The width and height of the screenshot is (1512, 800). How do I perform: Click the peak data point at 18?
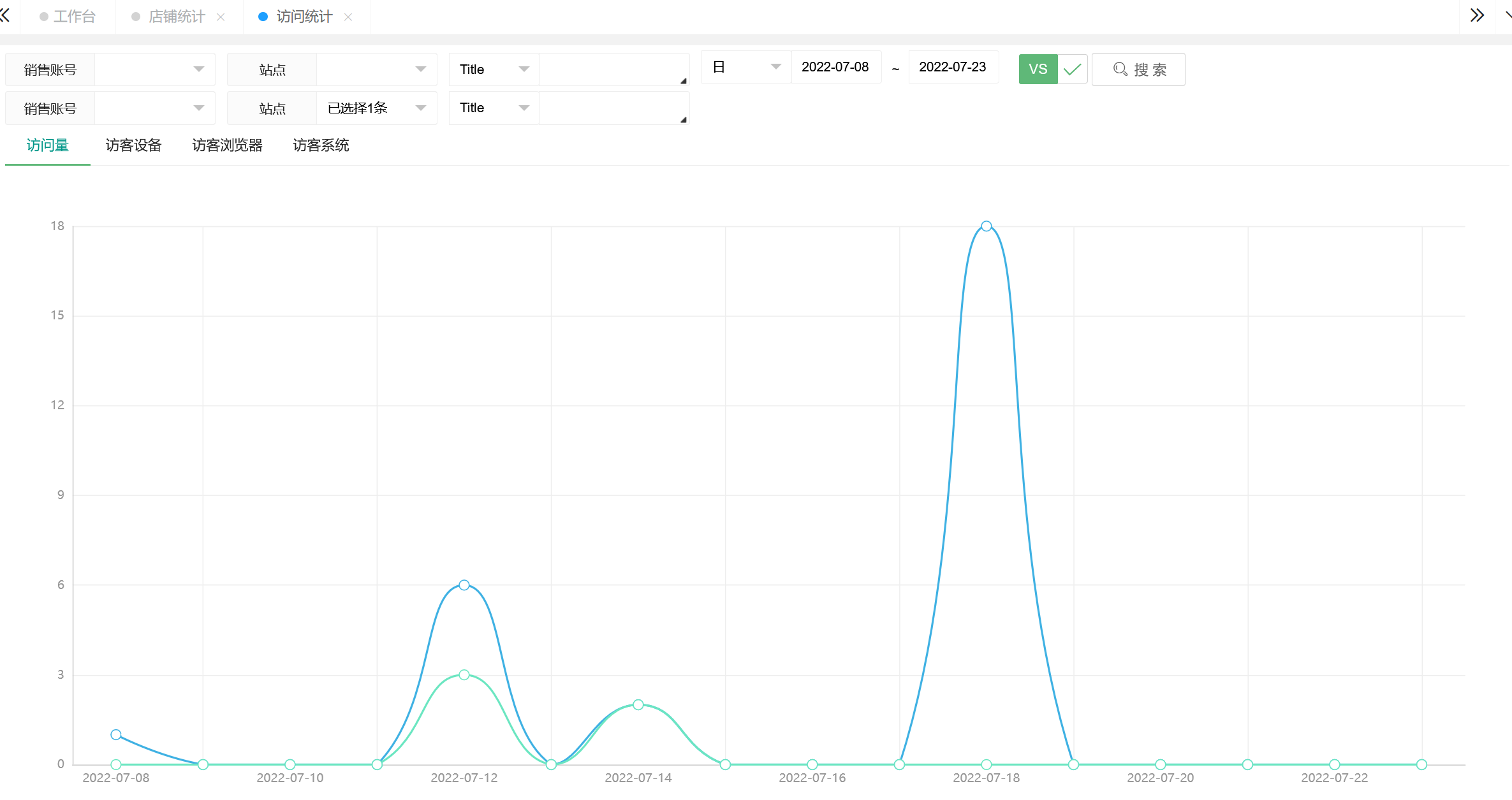[x=987, y=226]
